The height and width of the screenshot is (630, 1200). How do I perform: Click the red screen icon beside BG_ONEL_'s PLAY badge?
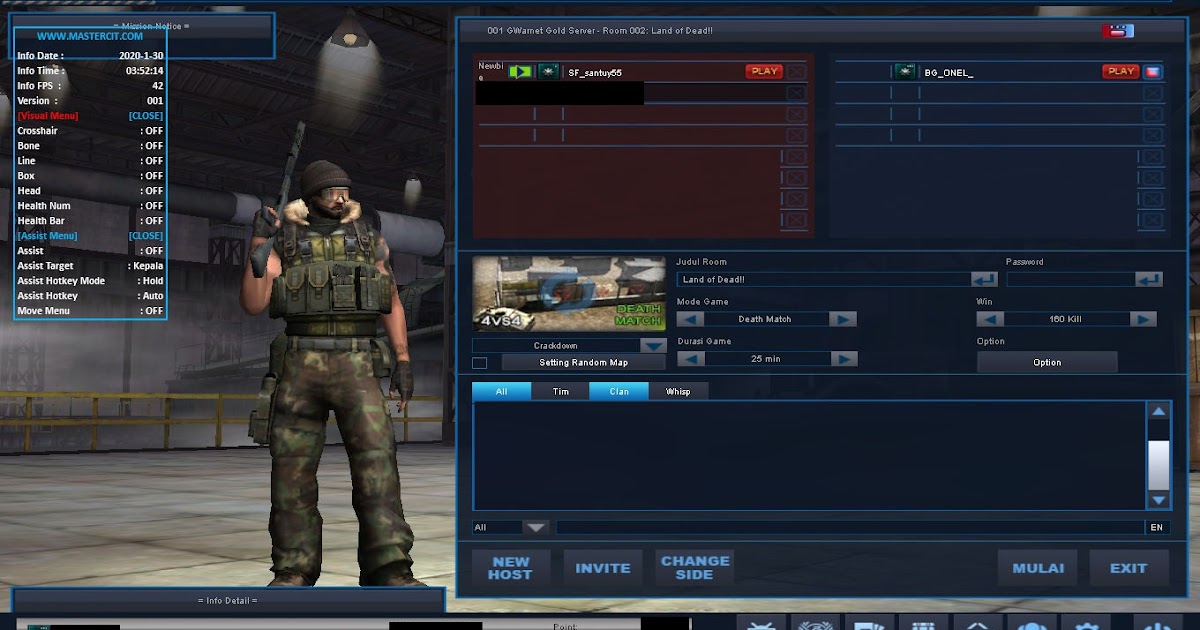[x=1152, y=71]
